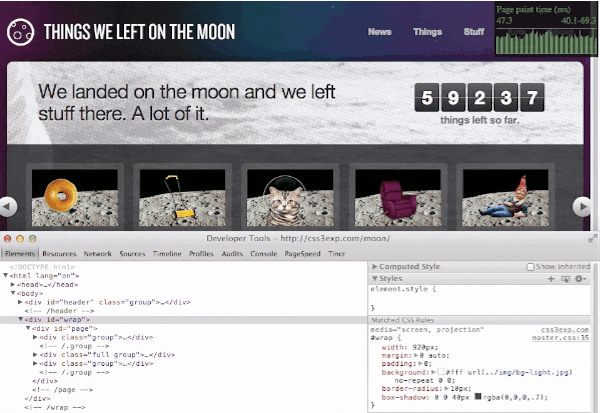Screen dimensions: 600x413
Task: Open the Timeline tab
Action: coord(166,255)
